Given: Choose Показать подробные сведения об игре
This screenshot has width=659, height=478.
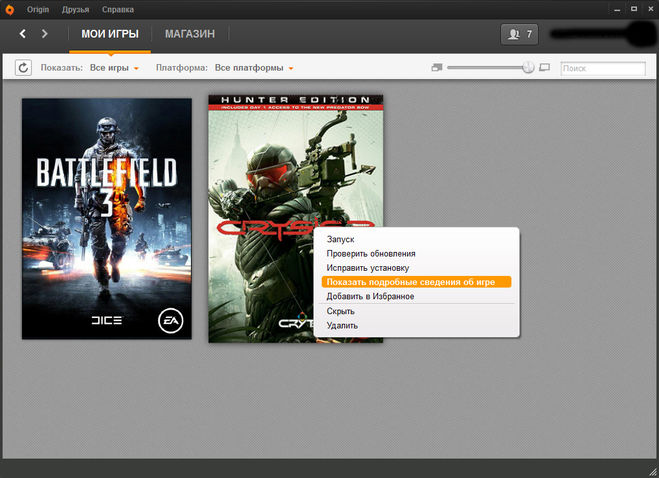Looking at the screenshot, I should [416, 282].
